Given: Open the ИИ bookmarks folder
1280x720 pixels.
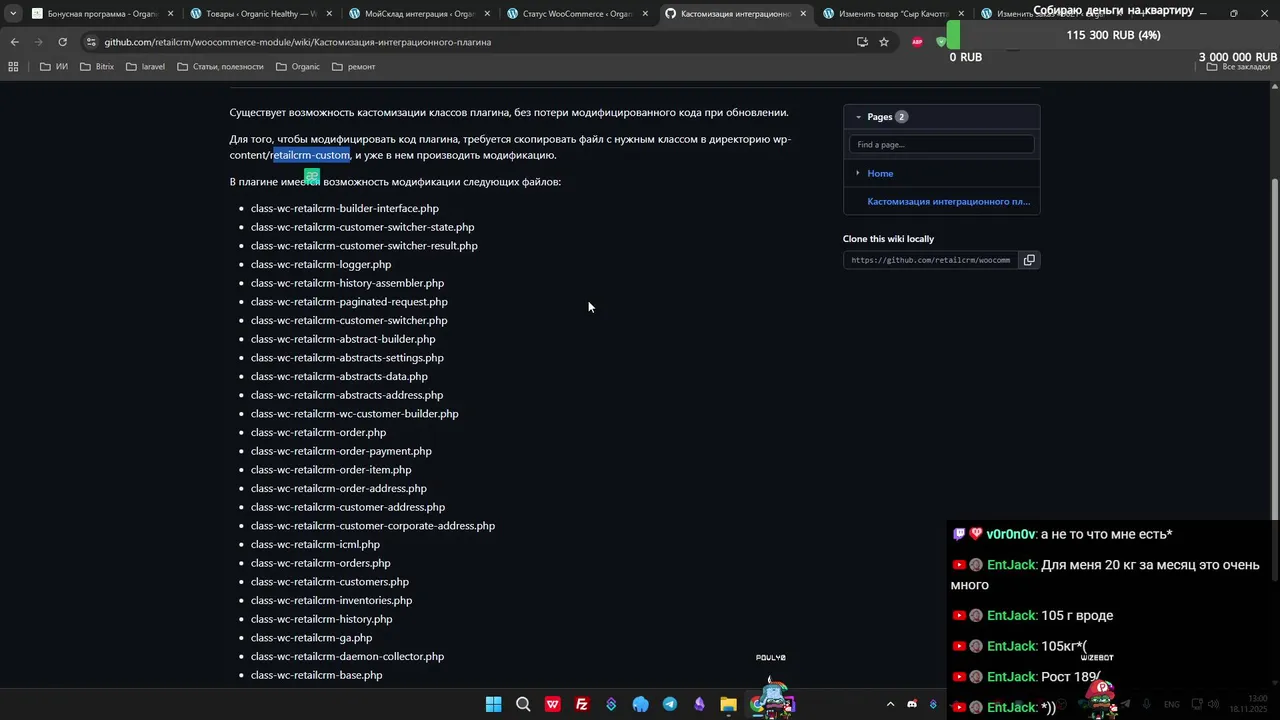Looking at the screenshot, I should click(x=54, y=67).
